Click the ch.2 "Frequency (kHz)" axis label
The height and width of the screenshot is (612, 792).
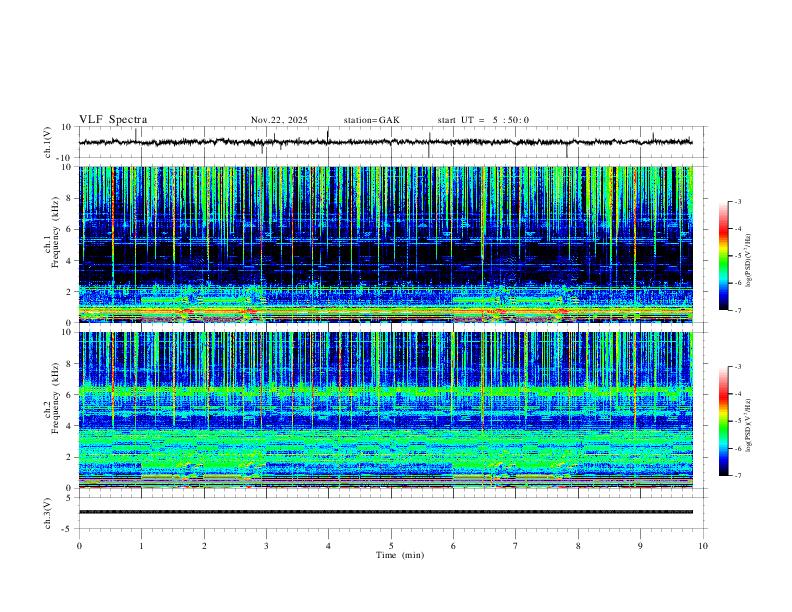tap(56, 397)
